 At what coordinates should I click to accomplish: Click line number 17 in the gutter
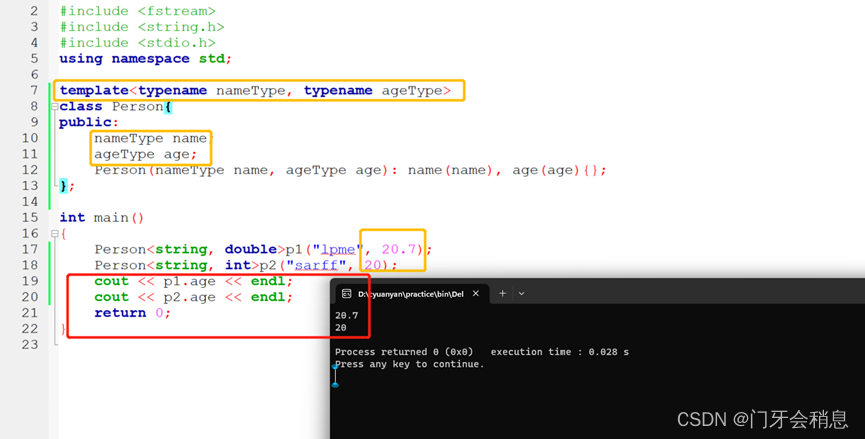point(30,249)
